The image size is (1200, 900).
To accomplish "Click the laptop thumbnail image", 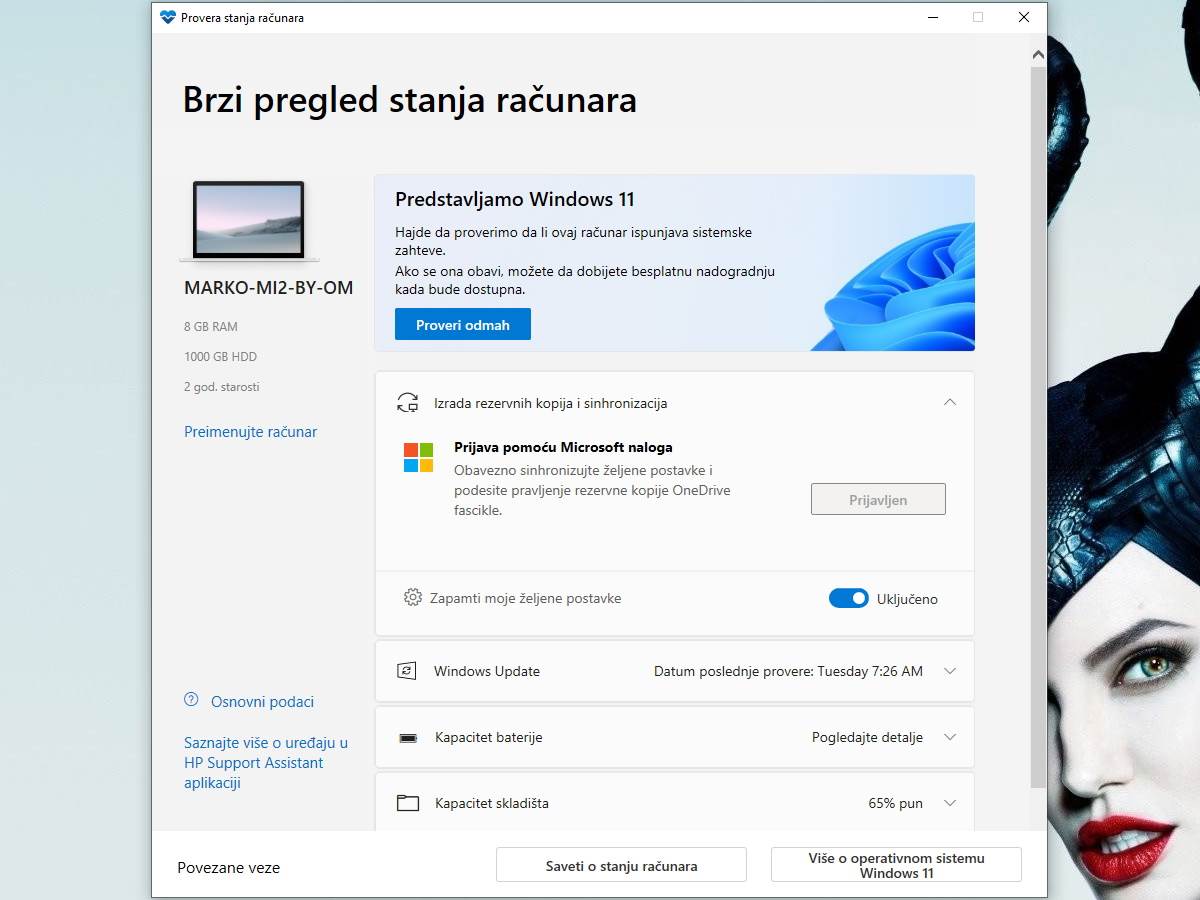I will (x=248, y=220).
